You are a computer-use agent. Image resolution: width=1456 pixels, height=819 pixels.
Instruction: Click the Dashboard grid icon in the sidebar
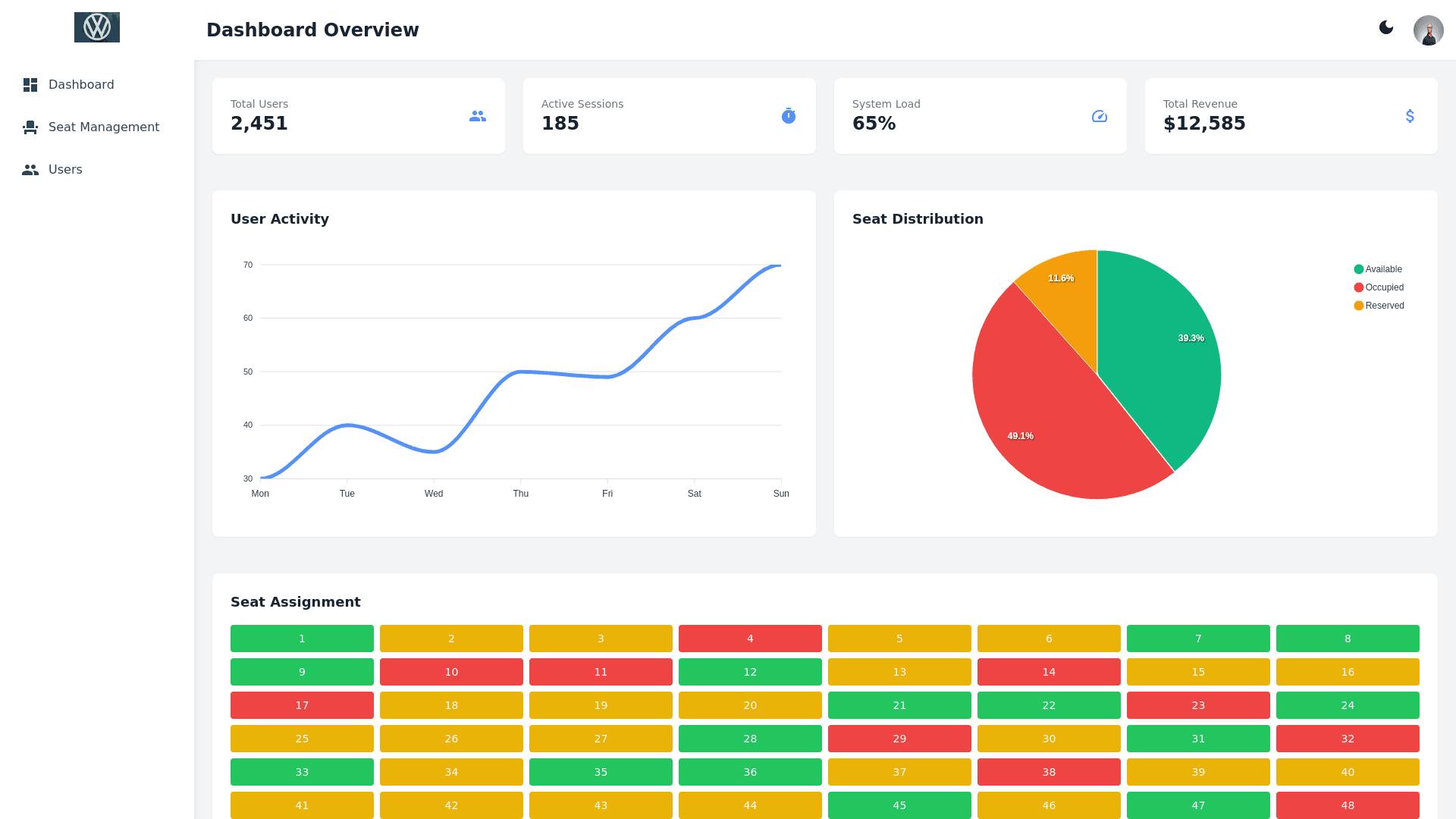[30, 85]
